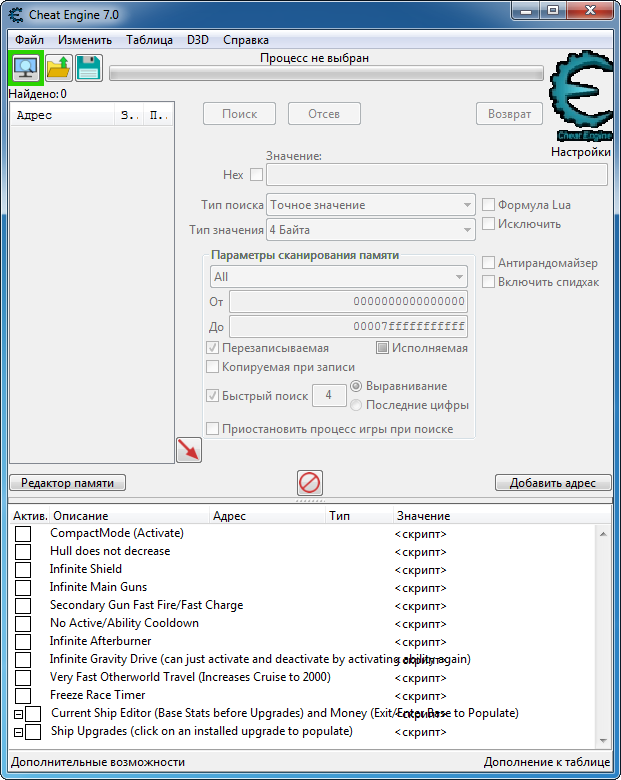
Task: Open Тип поиска dropdown Точное значение
Action: pyautogui.click(x=371, y=204)
